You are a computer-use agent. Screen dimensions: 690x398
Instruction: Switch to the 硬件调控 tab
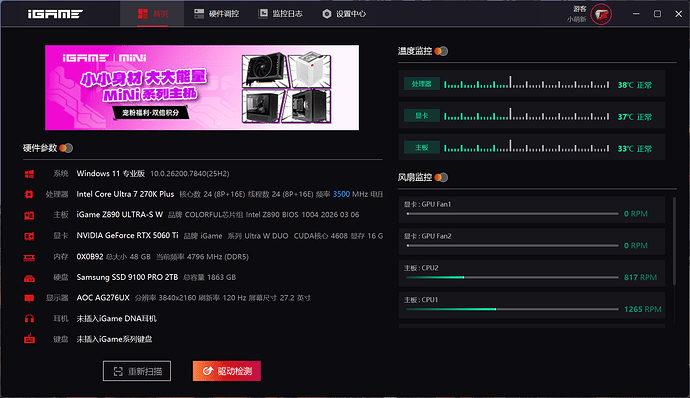[x=217, y=14]
